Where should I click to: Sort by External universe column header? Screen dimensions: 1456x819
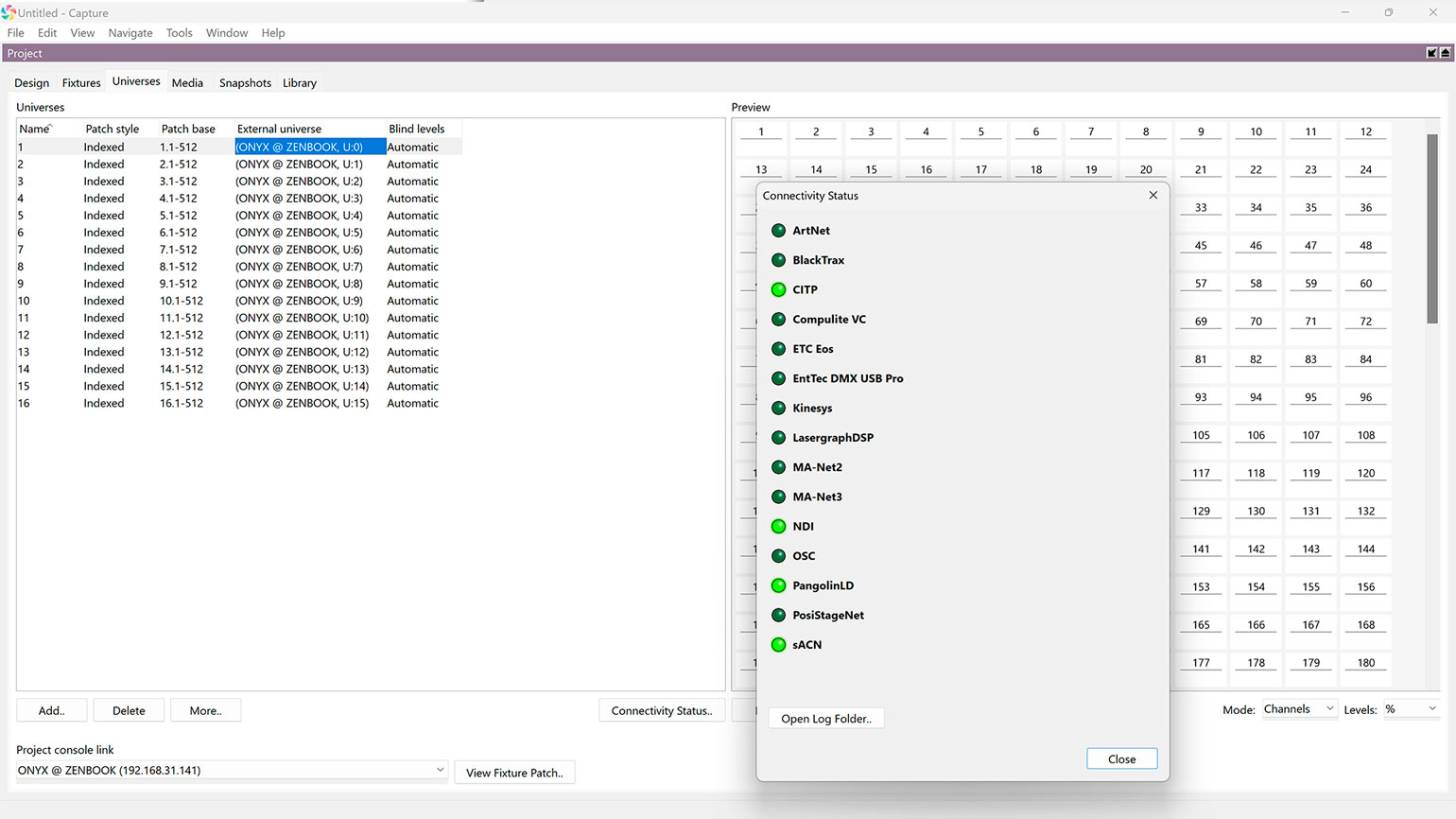pos(279,129)
